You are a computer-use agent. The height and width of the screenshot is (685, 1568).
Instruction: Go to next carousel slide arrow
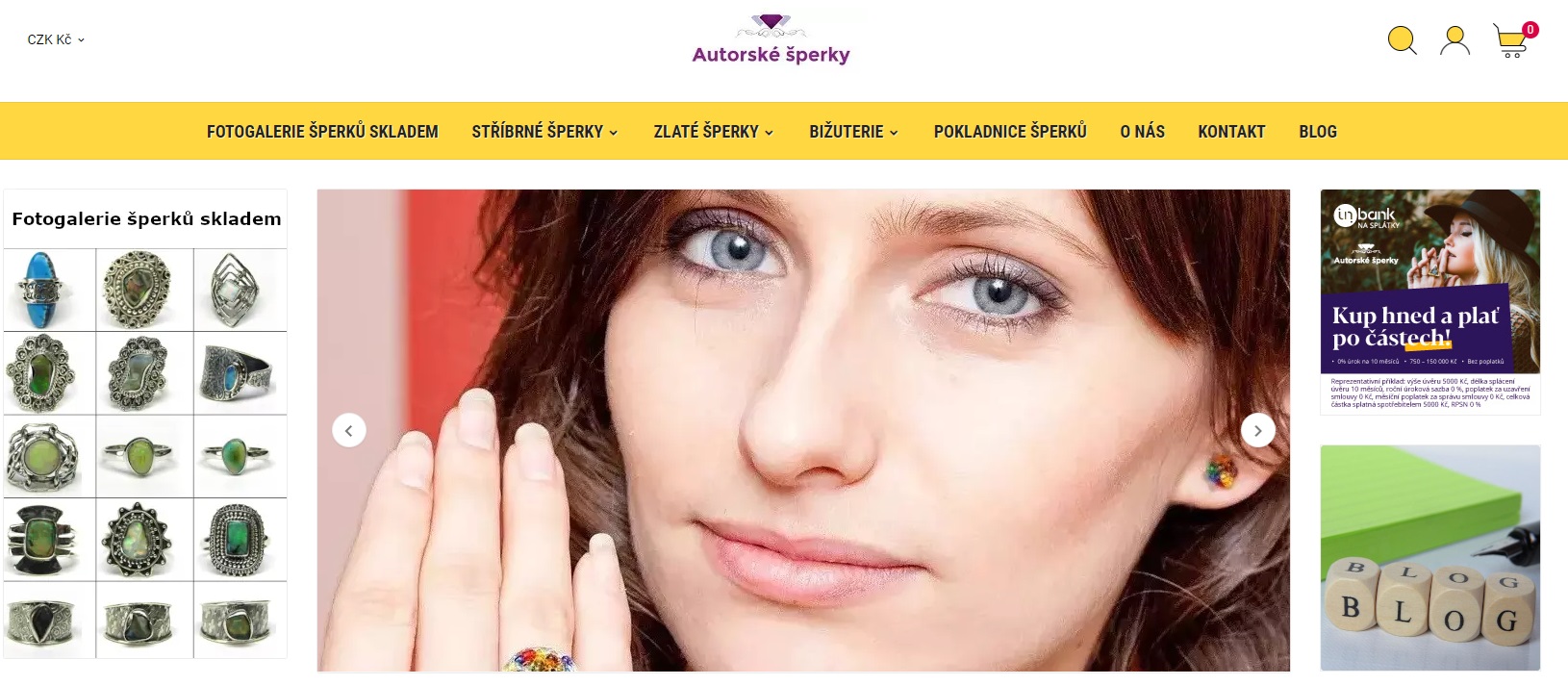tap(1257, 430)
